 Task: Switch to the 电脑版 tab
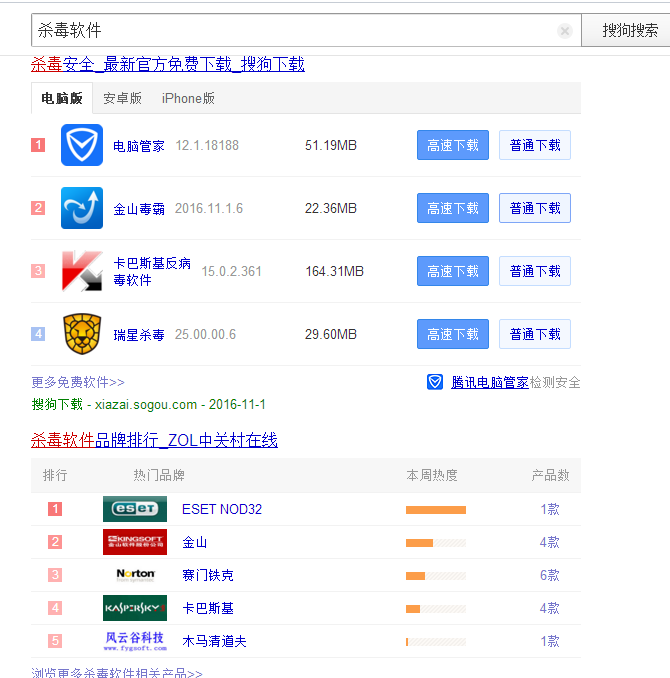tap(62, 98)
